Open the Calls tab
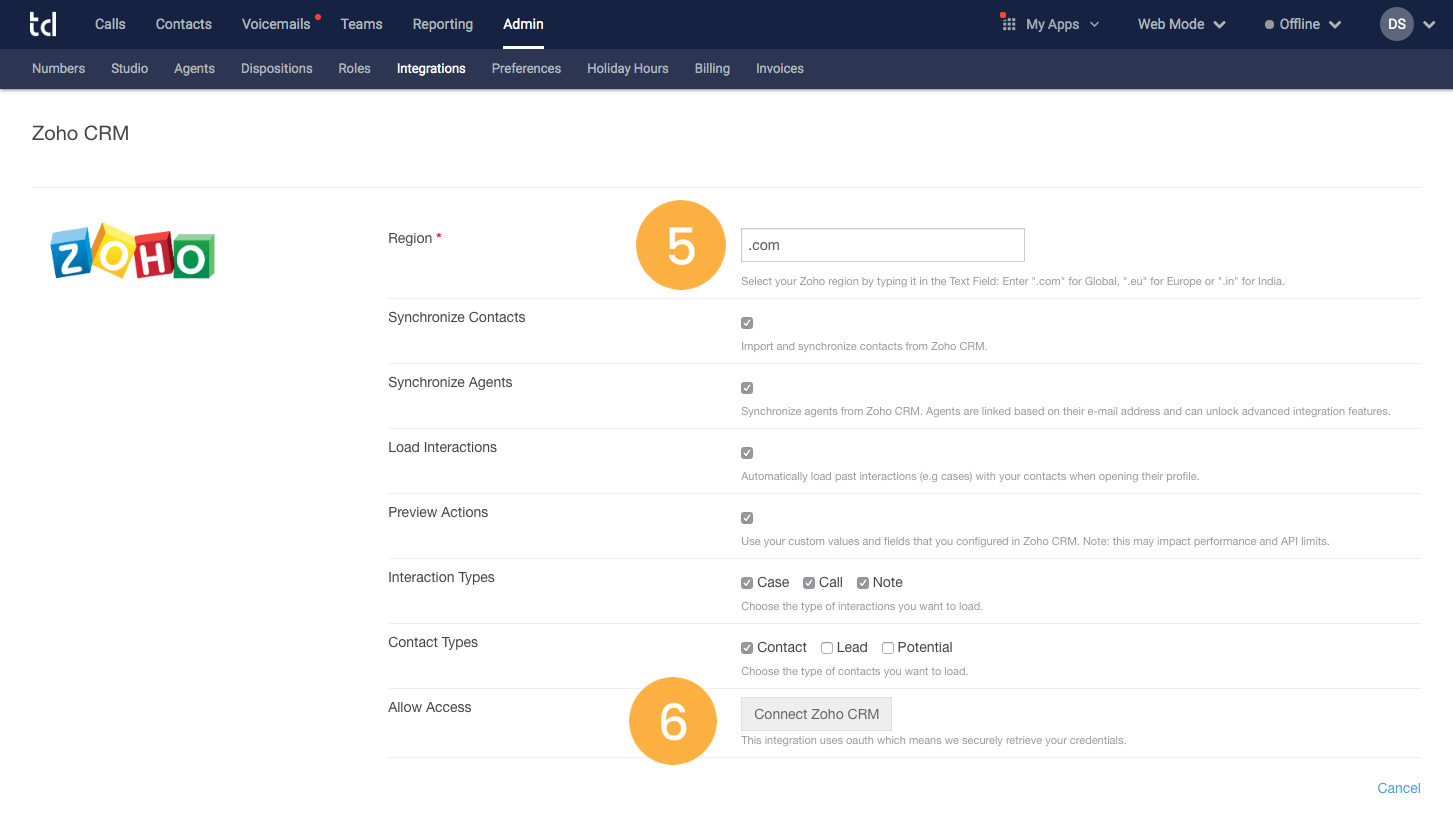The image size is (1453, 826). tap(110, 24)
